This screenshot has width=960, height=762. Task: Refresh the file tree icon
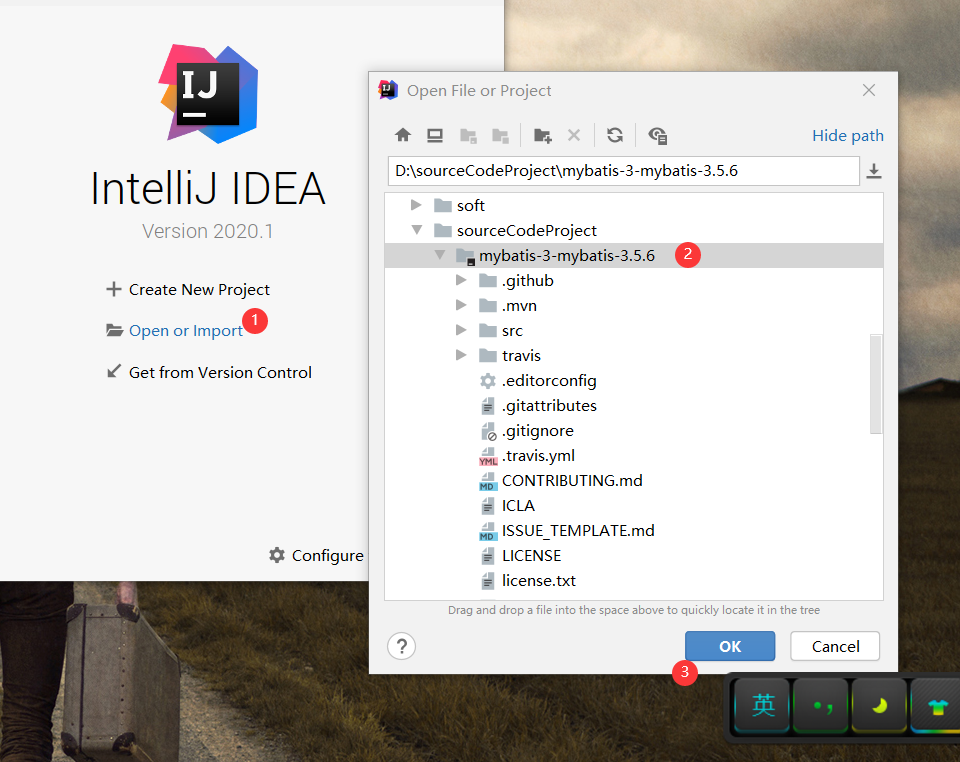[615, 135]
